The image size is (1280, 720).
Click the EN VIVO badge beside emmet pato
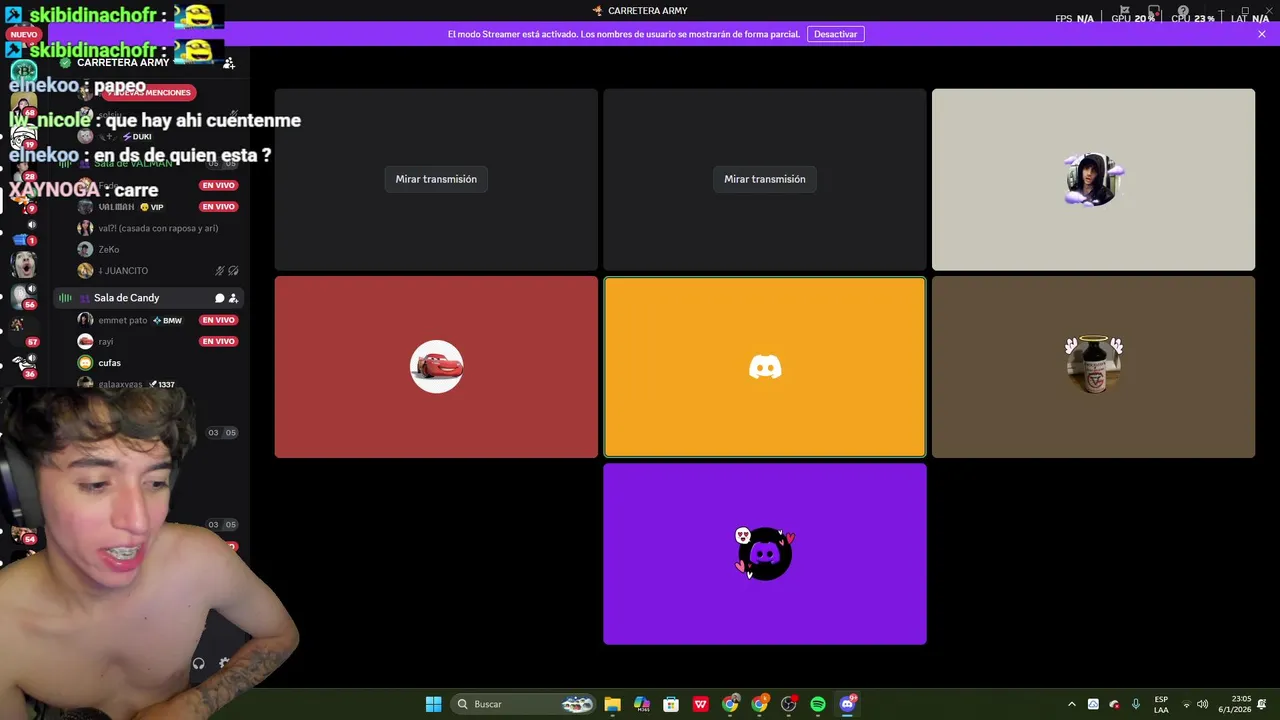[218, 320]
